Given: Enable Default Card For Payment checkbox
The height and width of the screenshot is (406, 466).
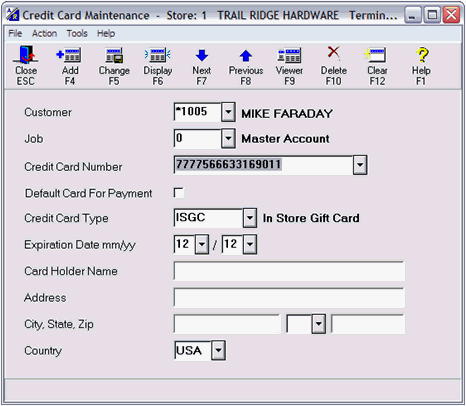Looking at the screenshot, I should tap(179, 193).
